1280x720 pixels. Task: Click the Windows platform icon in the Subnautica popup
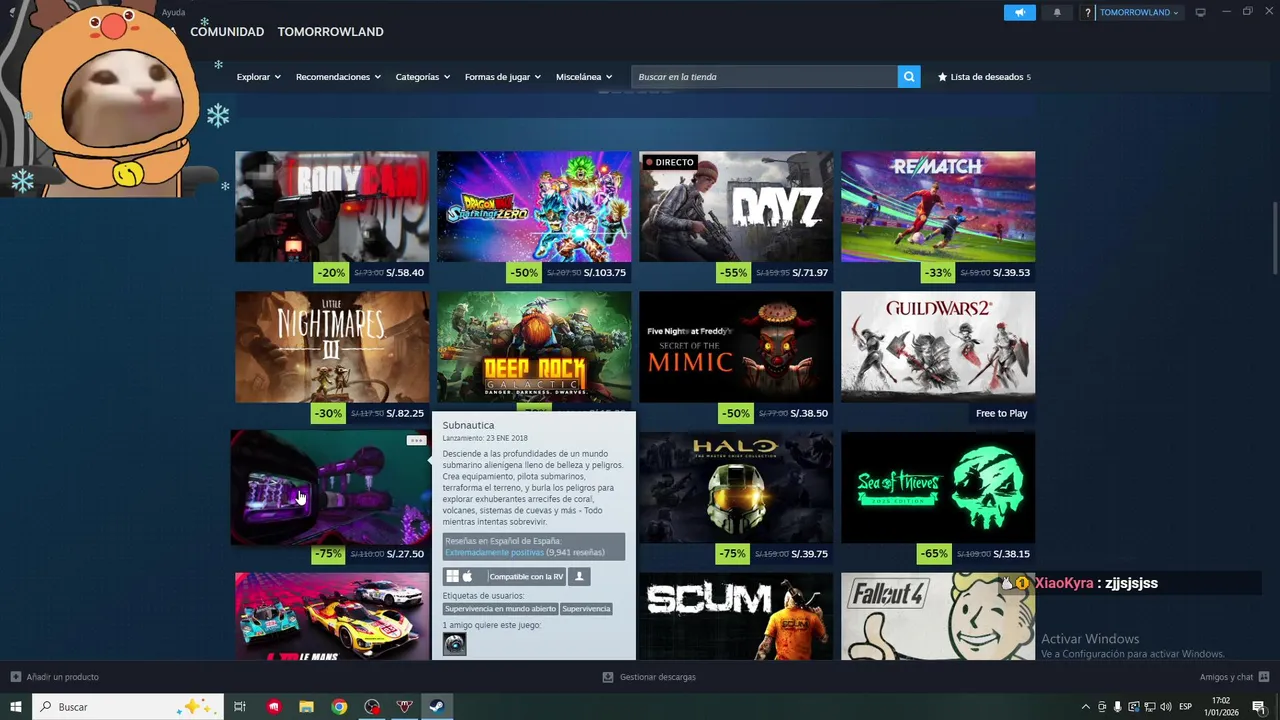click(452, 576)
